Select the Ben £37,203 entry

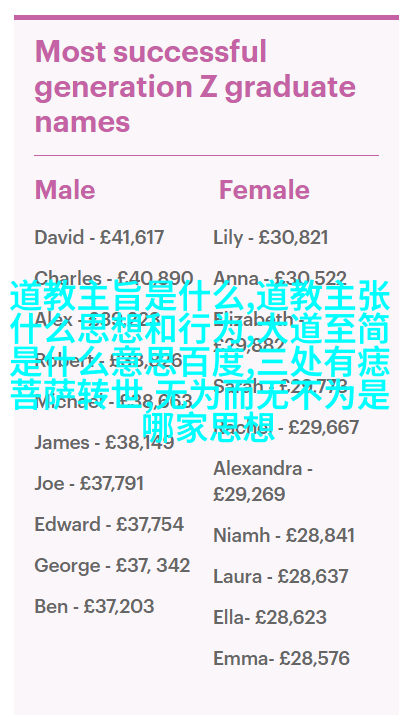[x=94, y=606]
